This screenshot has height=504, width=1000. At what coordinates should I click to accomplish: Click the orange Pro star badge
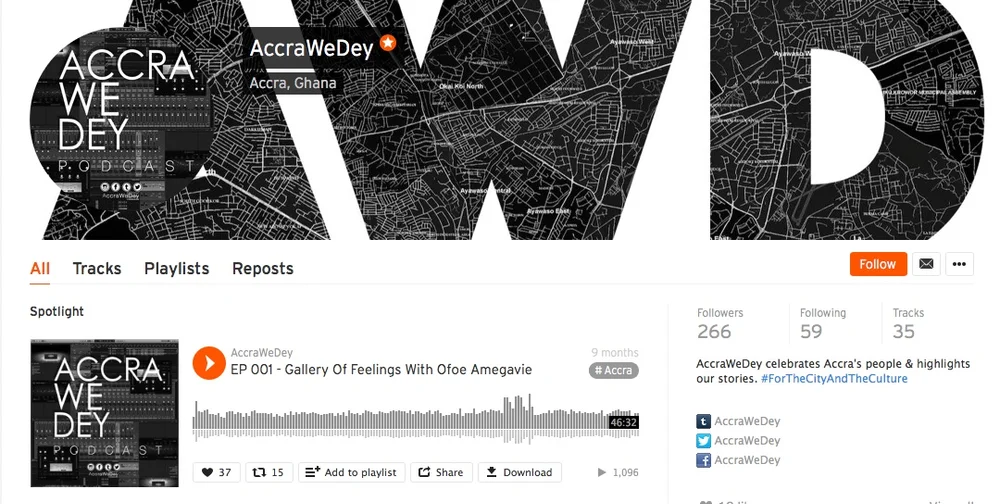[388, 43]
